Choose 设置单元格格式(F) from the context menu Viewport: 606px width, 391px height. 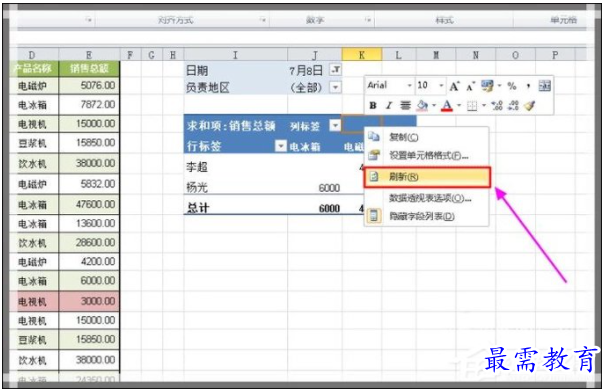427,156
